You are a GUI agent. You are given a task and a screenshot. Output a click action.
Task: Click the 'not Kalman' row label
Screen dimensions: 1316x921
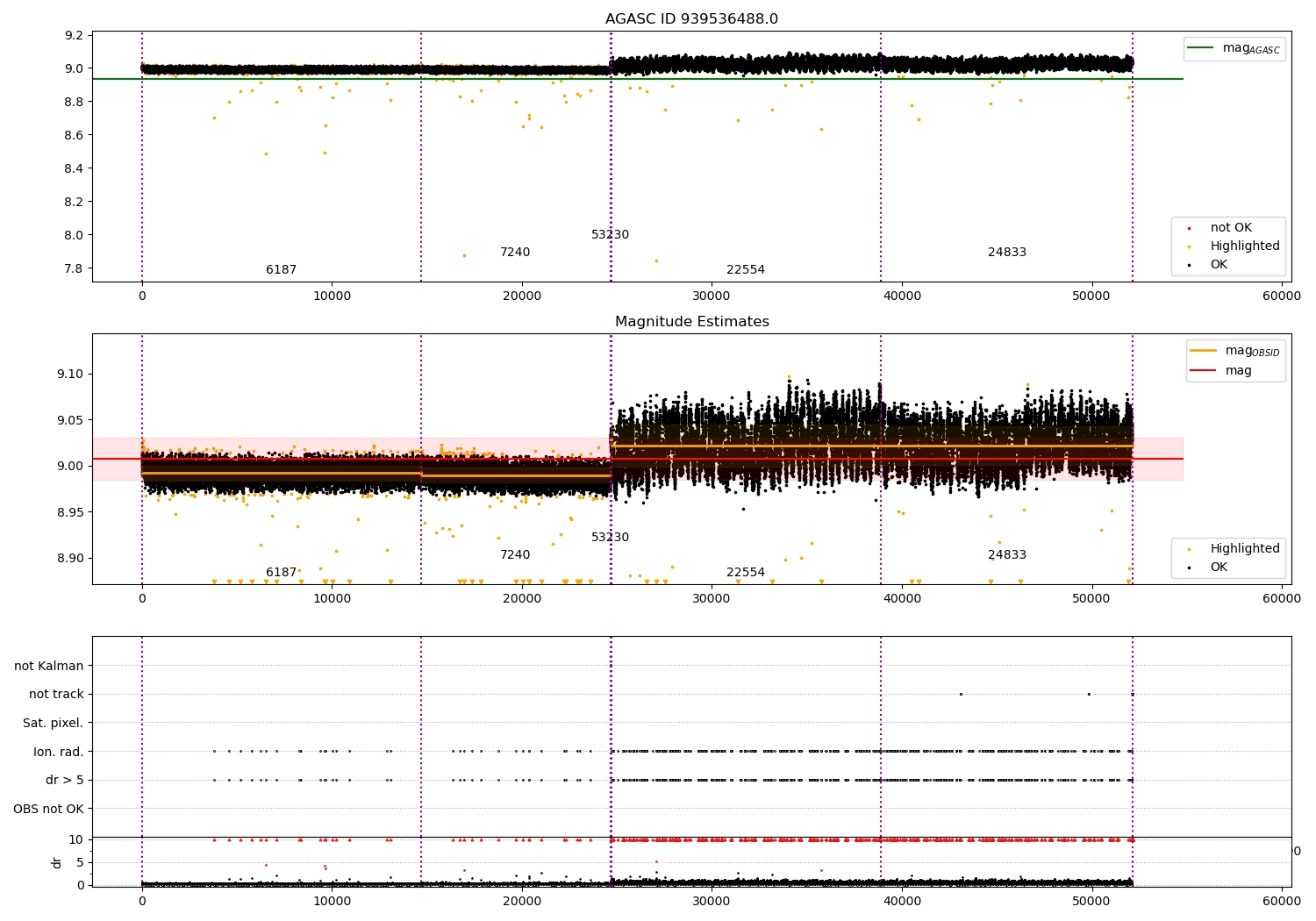point(49,666)
